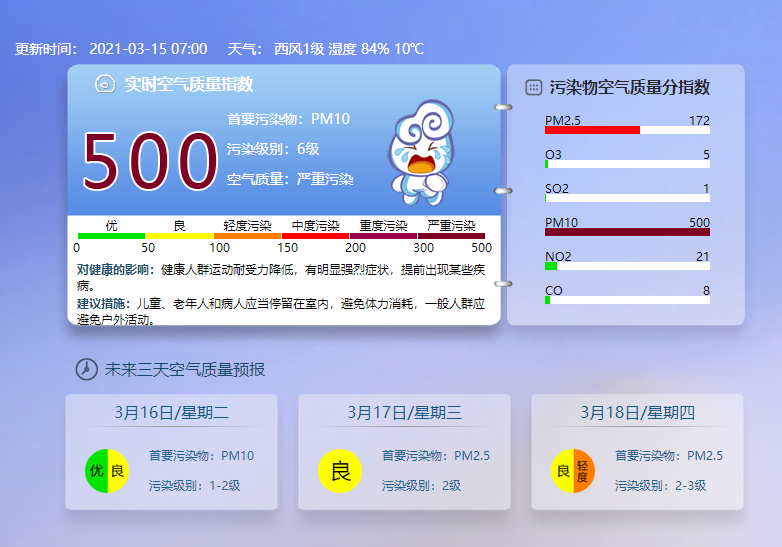Click the green 优 scale segment
The image size is (782, 547).
click(x=111, y=236)
